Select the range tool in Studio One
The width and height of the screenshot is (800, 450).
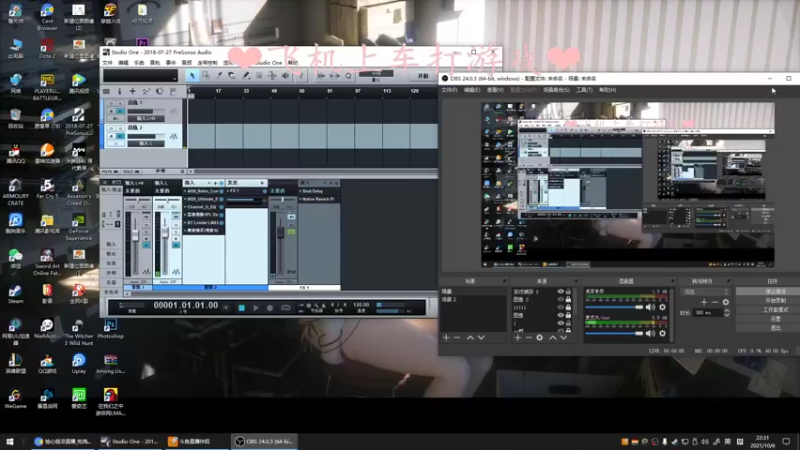point(206,76)
